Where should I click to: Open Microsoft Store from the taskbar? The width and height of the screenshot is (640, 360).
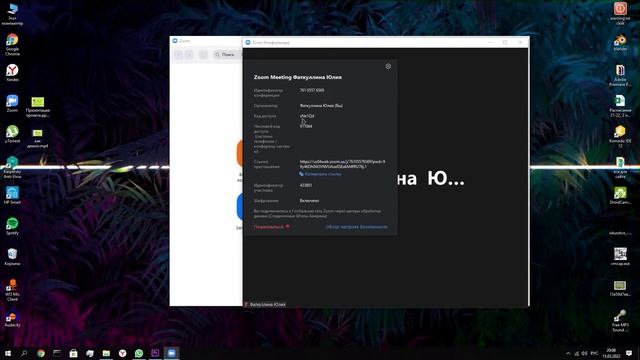(73, 353)
